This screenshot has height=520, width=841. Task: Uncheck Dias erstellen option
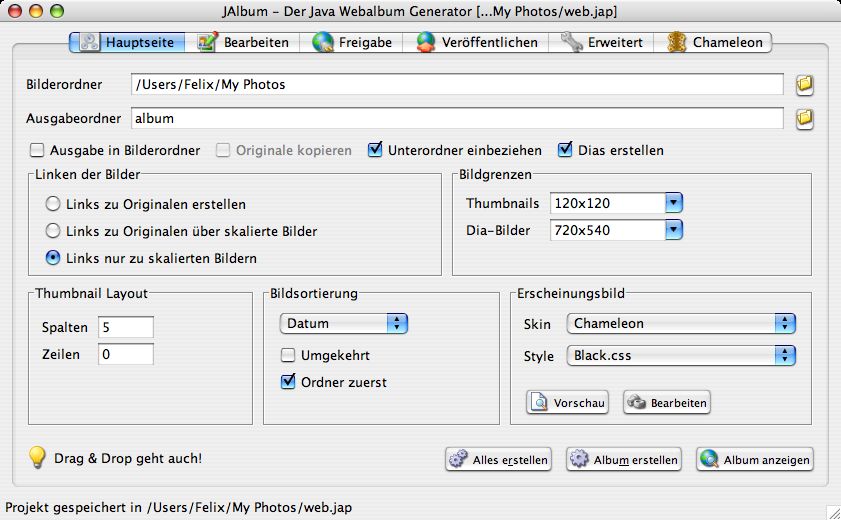pyautogui.click(x=565, y=150)
